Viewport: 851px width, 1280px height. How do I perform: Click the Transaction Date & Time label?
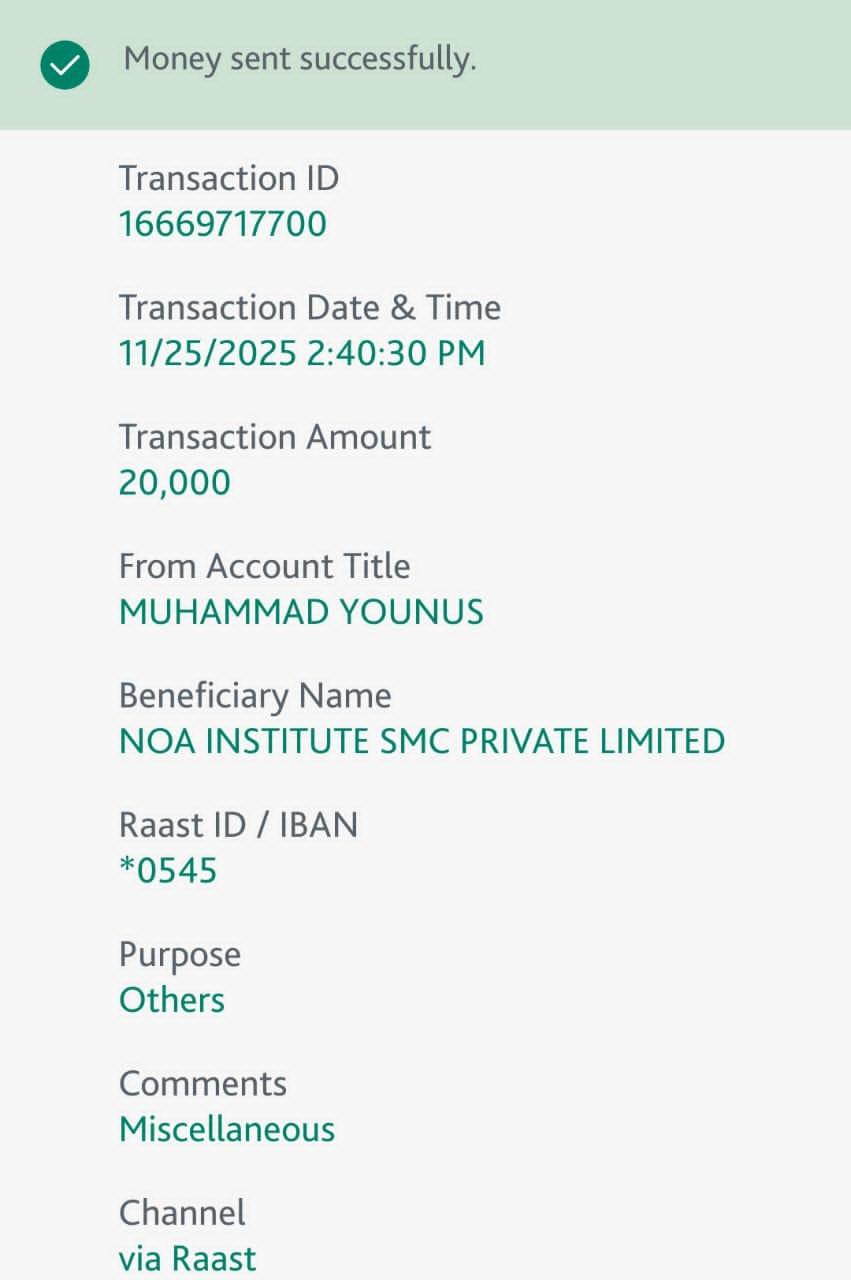tap(309, 308)
